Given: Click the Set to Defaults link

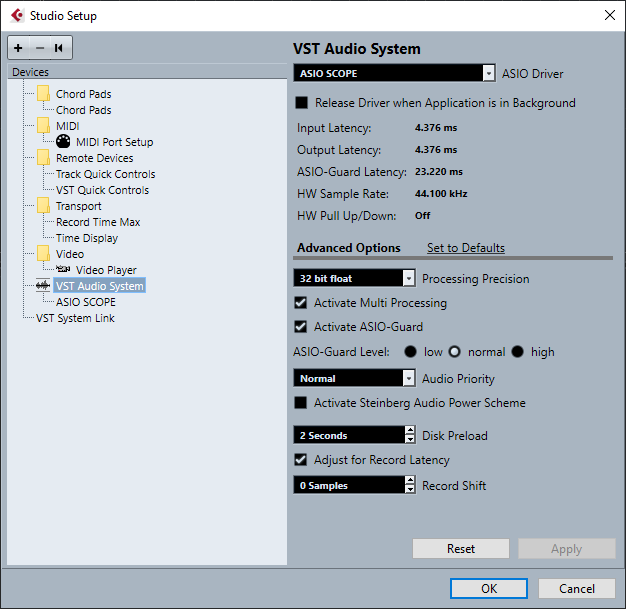Looking at the screenshot, I should pos(466,248).
